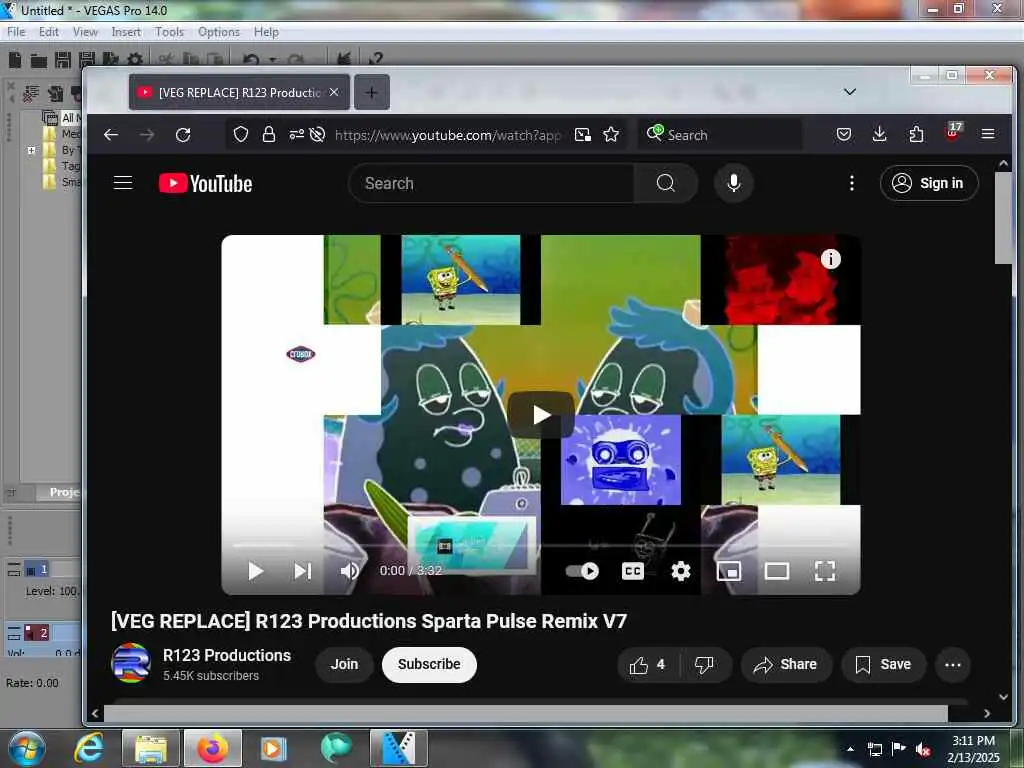
Task: Expand the By Type media bin folder
Action: (31, 150)
